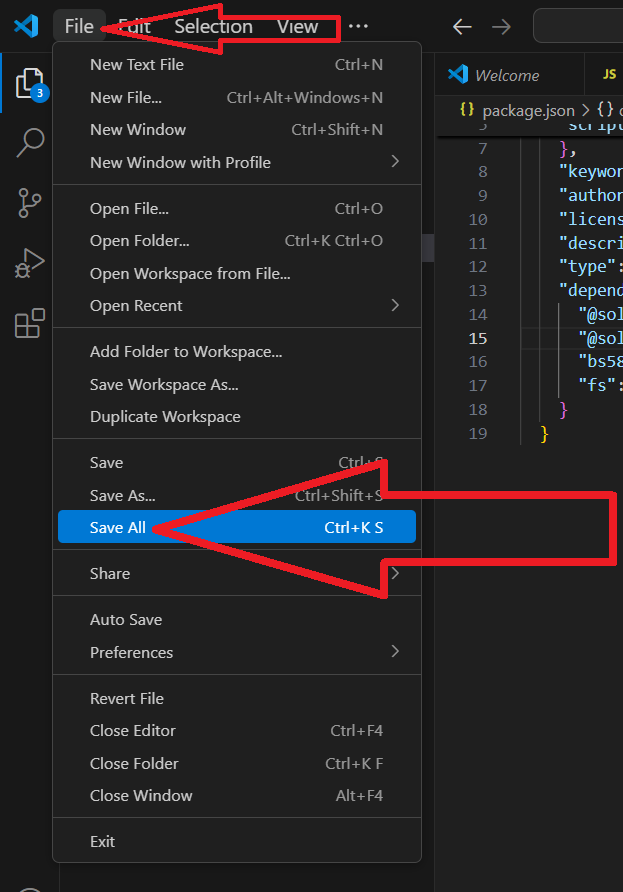Open the File menu
Screen dimensions: 623x892
pyautogui.click(x=79, y=26)
